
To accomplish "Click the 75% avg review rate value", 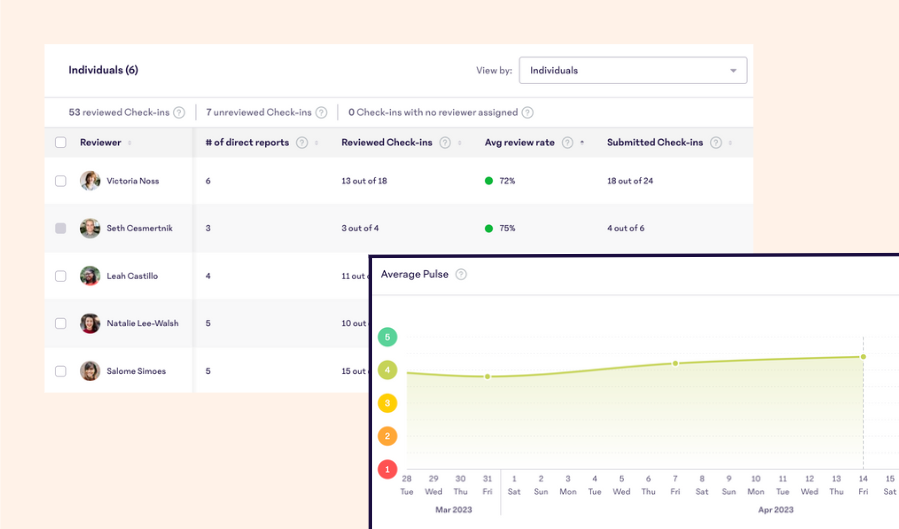I will 507,228.
